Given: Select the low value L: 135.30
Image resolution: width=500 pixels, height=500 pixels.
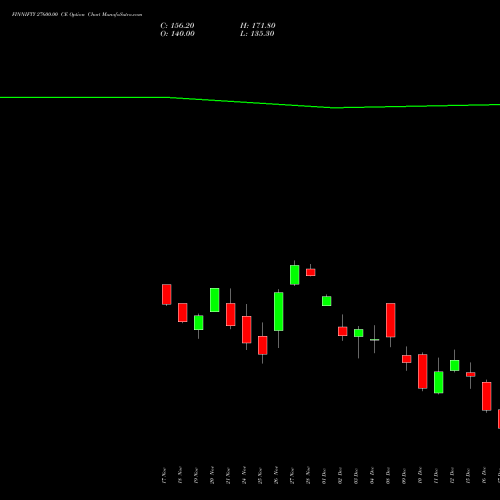Looking at the screenshot, I should coord(257,34).
